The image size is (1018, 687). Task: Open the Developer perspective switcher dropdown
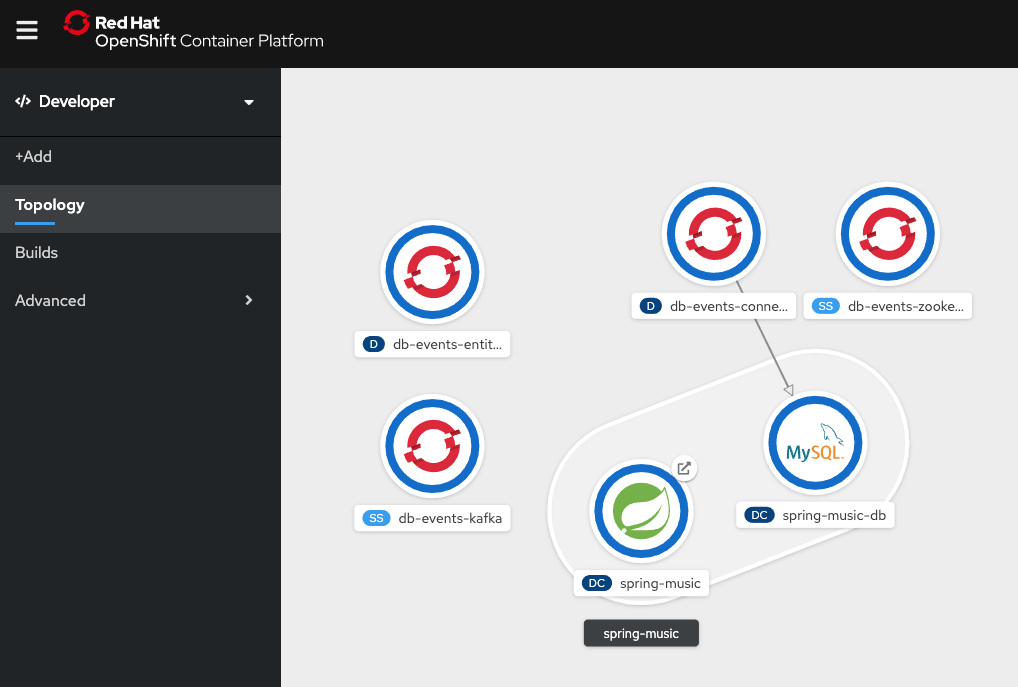tap(135, 102)
